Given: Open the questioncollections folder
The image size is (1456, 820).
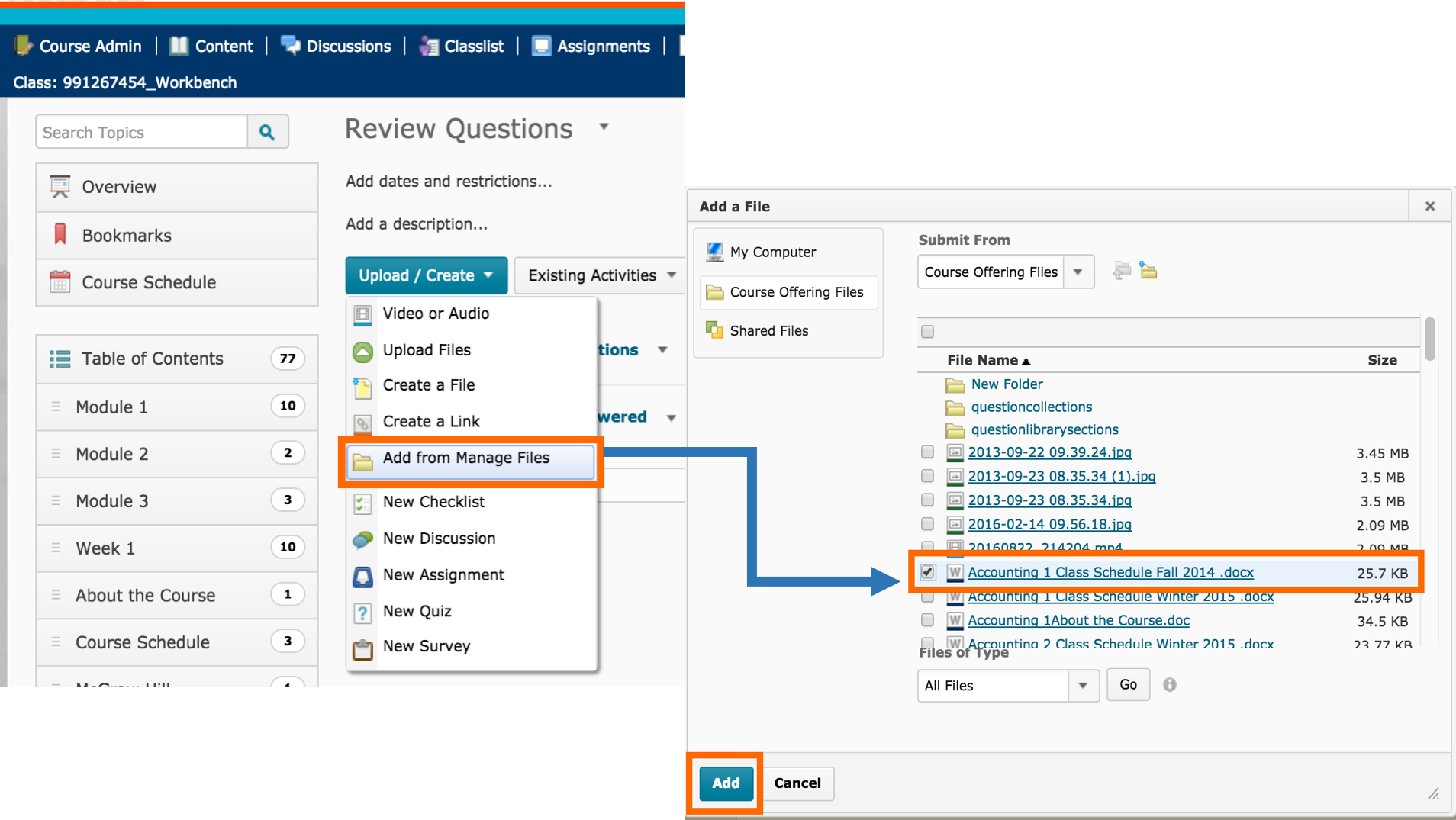Looking at the screenshot, I should point(1031,407).
